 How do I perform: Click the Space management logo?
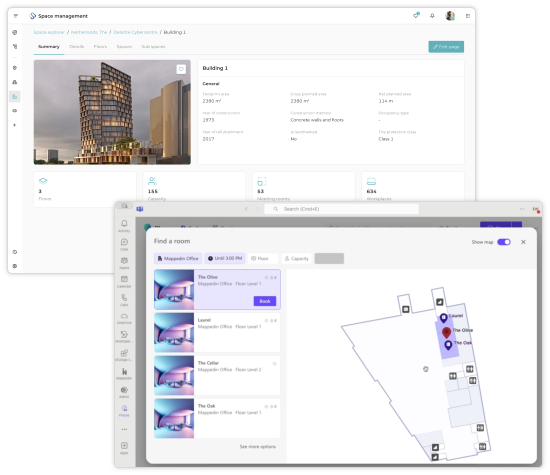(33, 16)
